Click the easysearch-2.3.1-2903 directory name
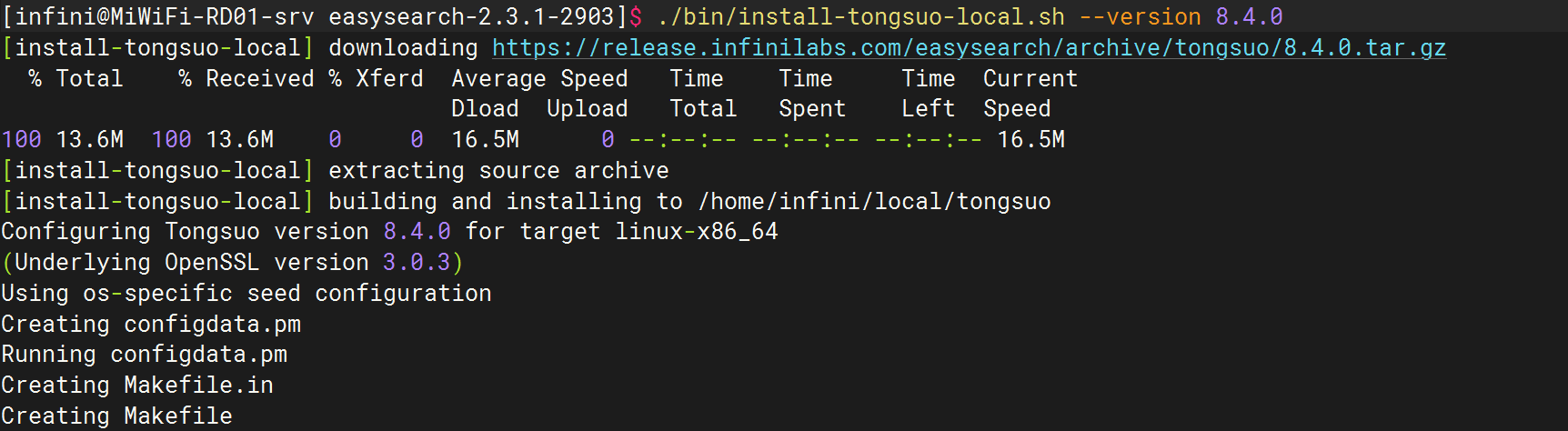 [471, 16]
